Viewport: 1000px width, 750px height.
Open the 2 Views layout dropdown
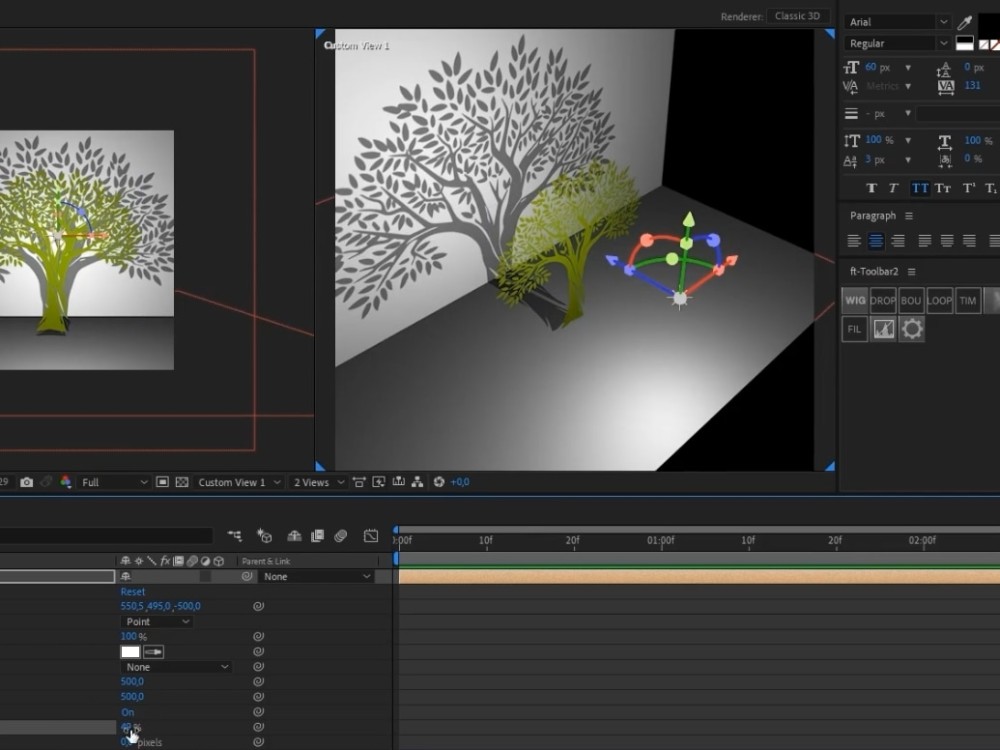318,482
